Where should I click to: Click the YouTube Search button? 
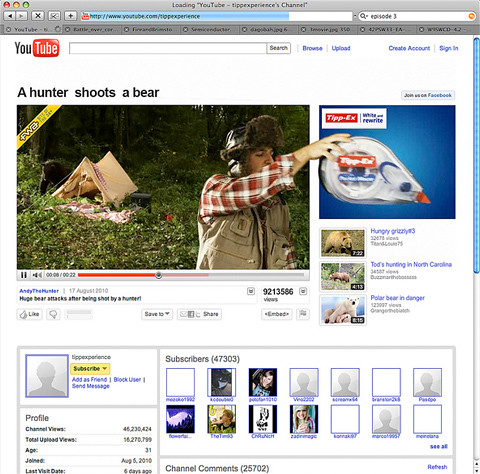point(278,48)
